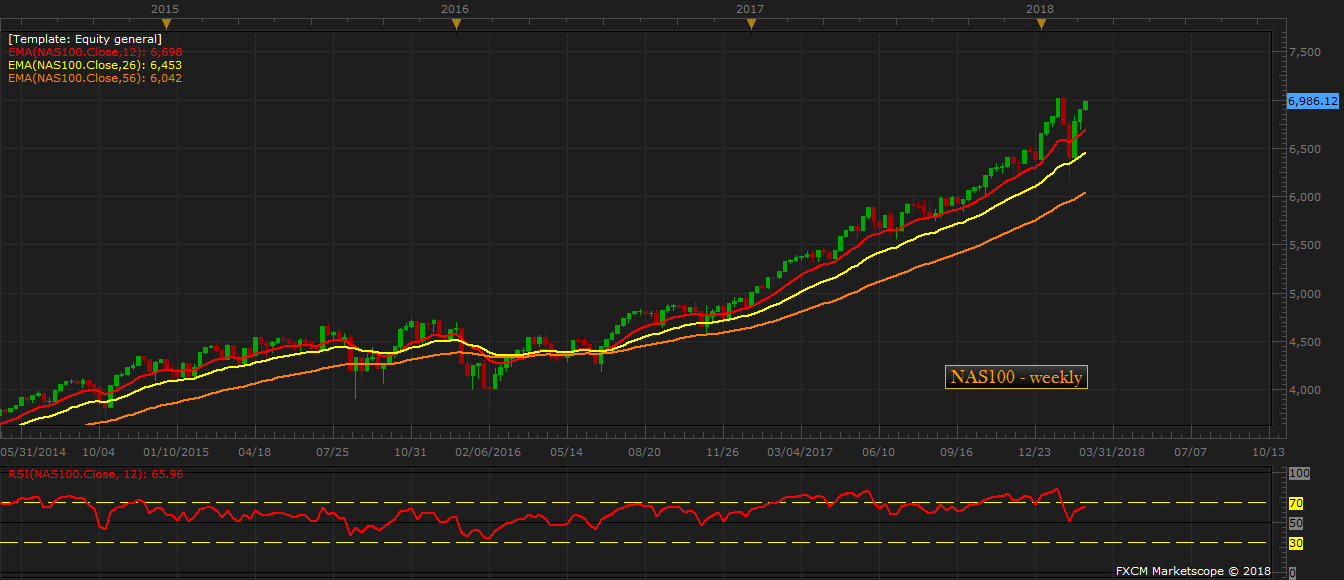Click the 04/18 date axis label
This screenshot has height=580, width=1344.
255,452
